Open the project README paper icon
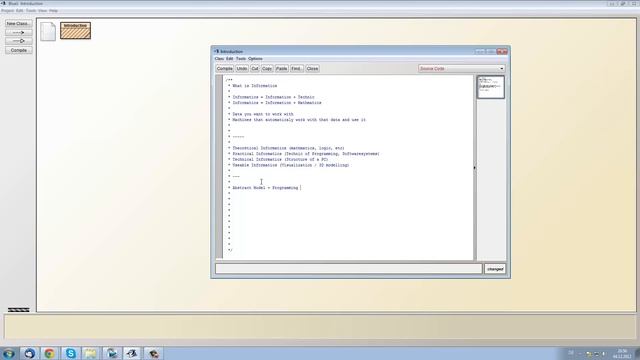 click(48, 31)
